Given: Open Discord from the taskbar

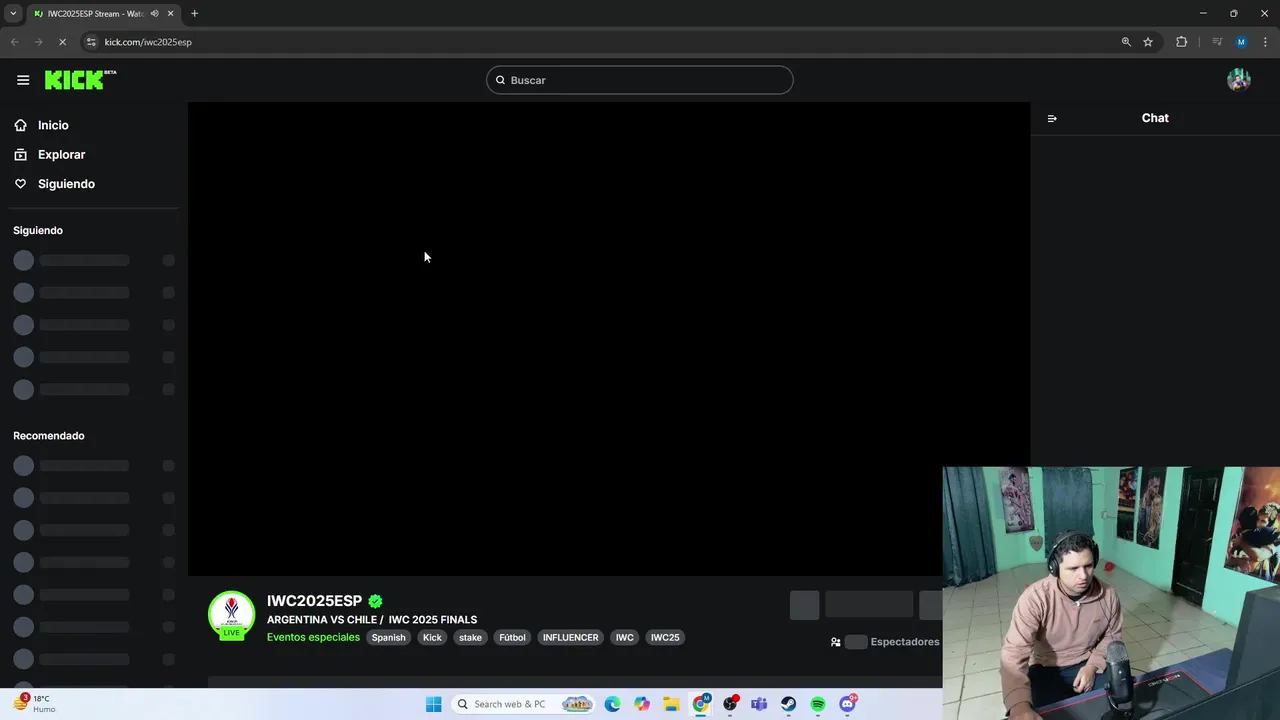Looking at the screenshot, I should 847,704.
